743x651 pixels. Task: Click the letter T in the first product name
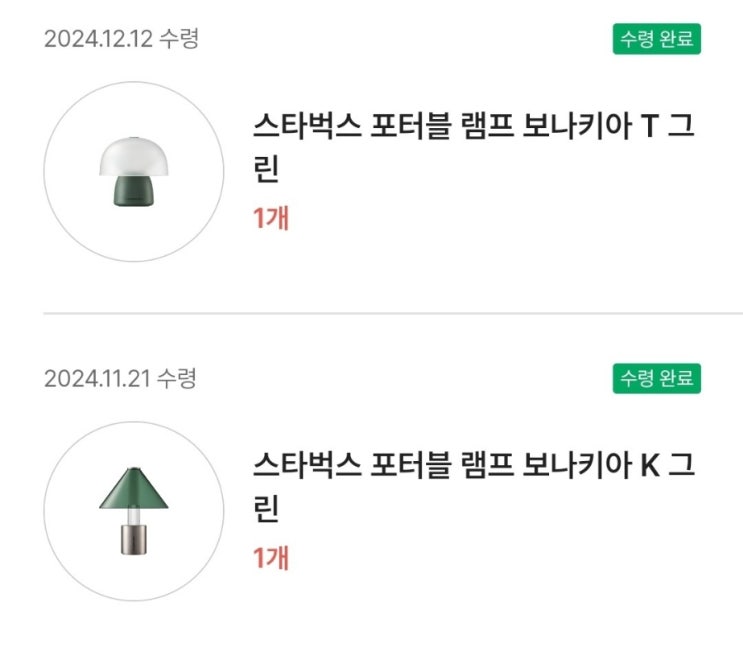coord(650,126)
